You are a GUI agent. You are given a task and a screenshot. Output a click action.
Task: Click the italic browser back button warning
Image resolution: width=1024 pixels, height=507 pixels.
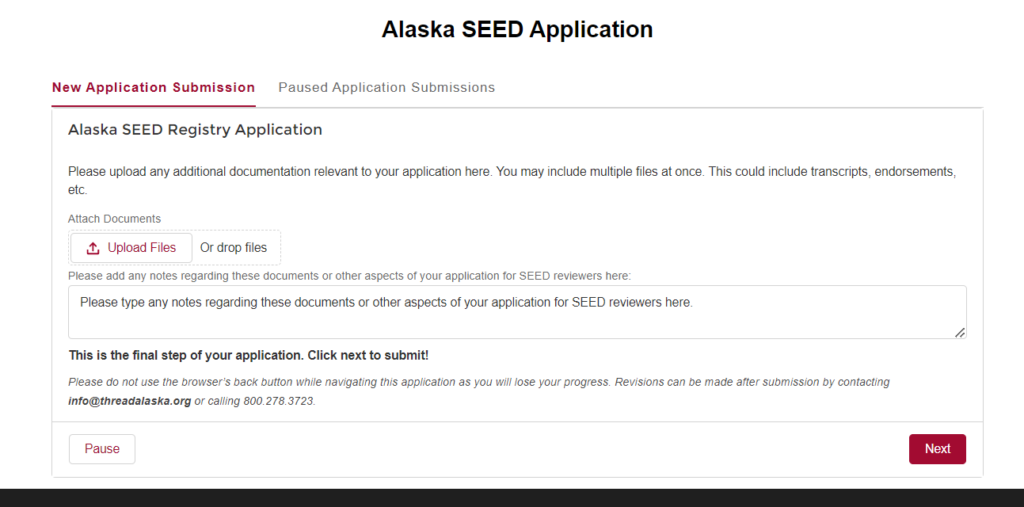pos(479,391)
